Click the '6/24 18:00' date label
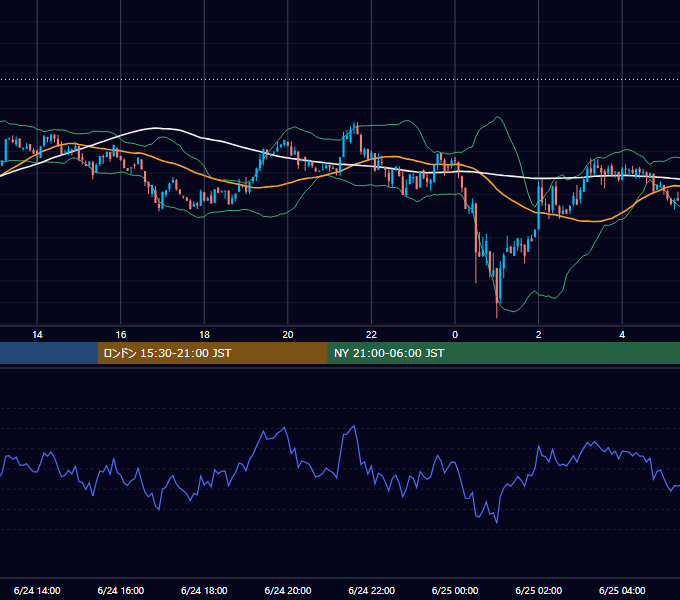The height and width of the screenshot is (600, 680). point(204,590)
